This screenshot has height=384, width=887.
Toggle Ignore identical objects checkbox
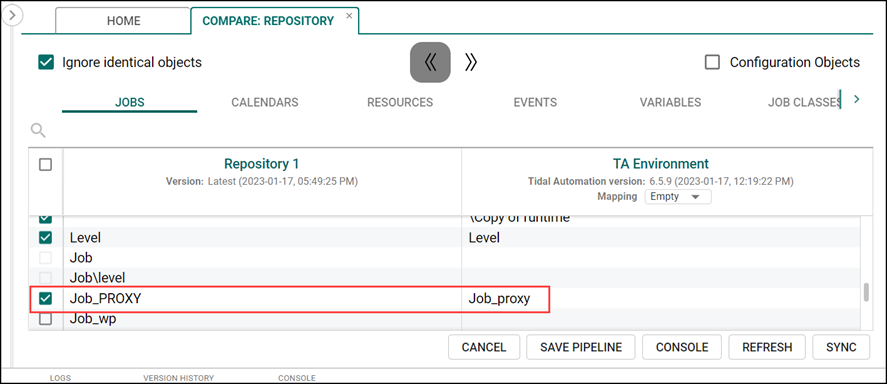[x=45, y=62]
